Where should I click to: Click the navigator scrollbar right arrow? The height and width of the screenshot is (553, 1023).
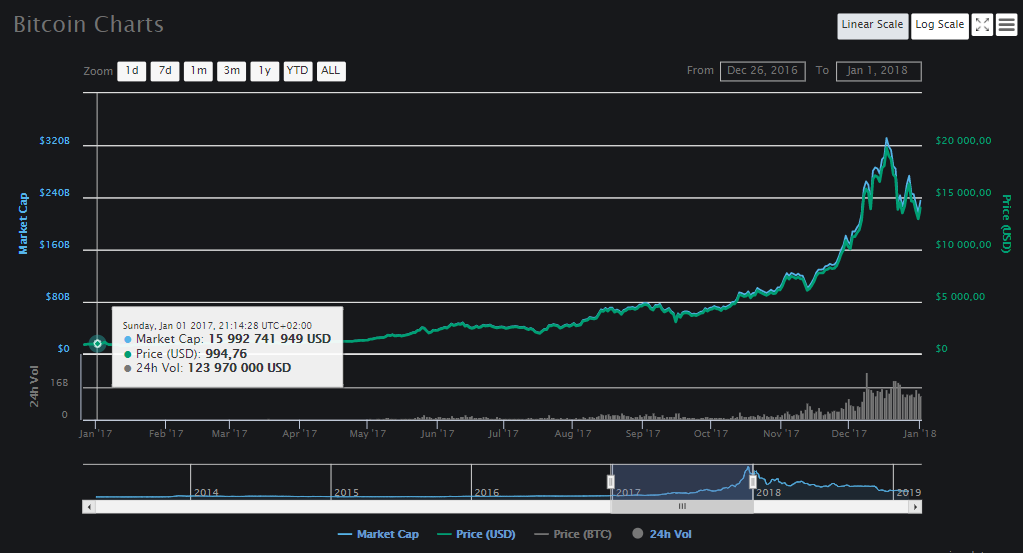click(x=915, y=507)
